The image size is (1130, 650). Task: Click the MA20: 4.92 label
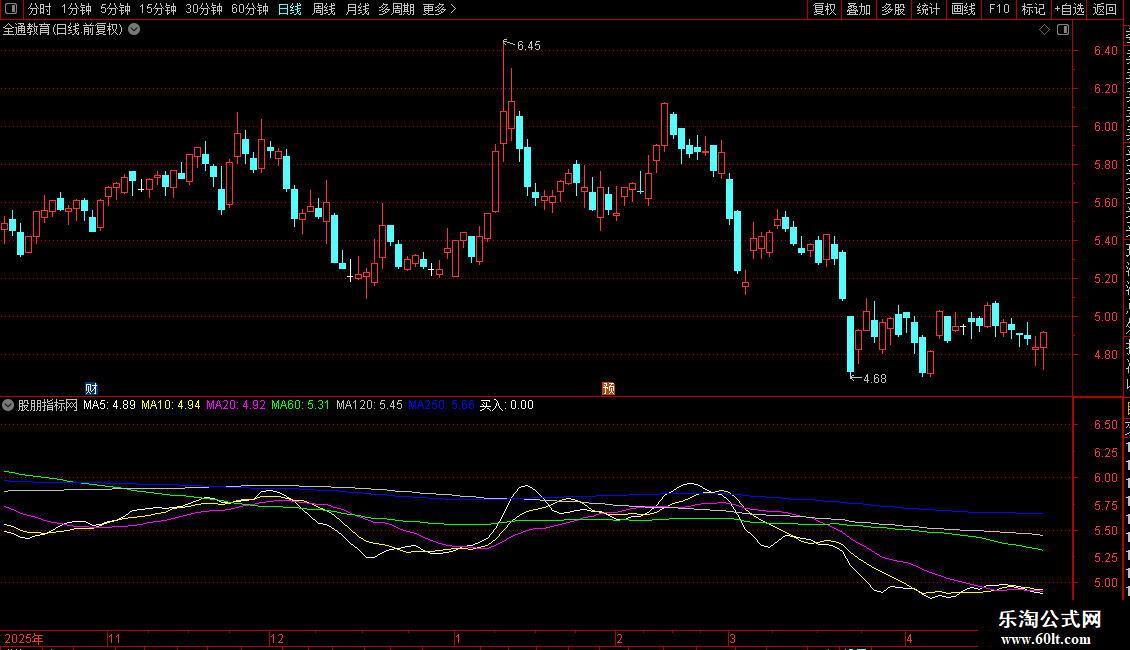pyautogui.click(x=236, y=405)
